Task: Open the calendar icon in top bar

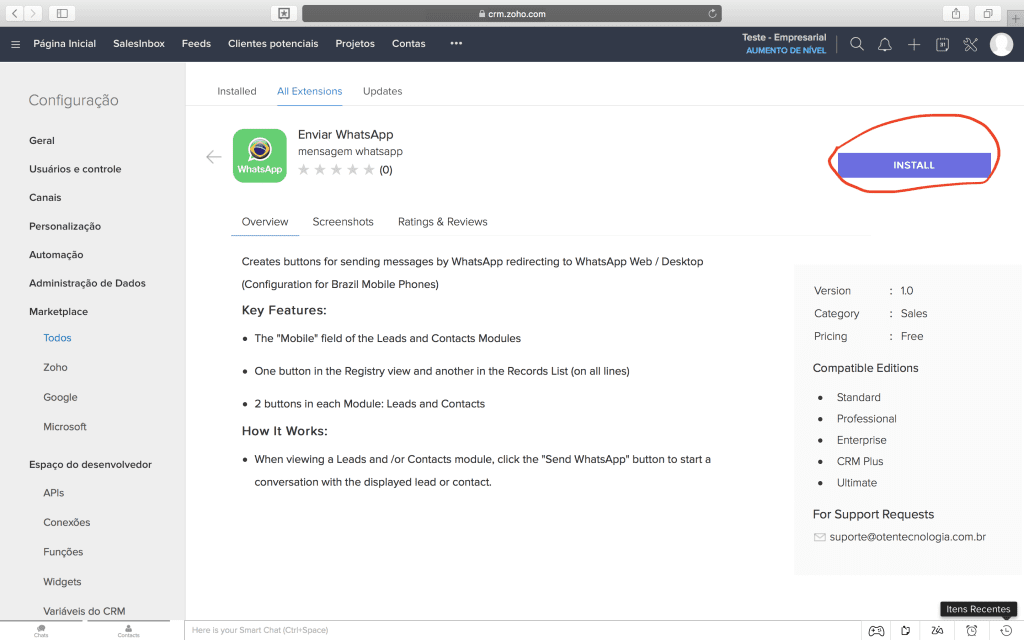Action: click(942, 44)
